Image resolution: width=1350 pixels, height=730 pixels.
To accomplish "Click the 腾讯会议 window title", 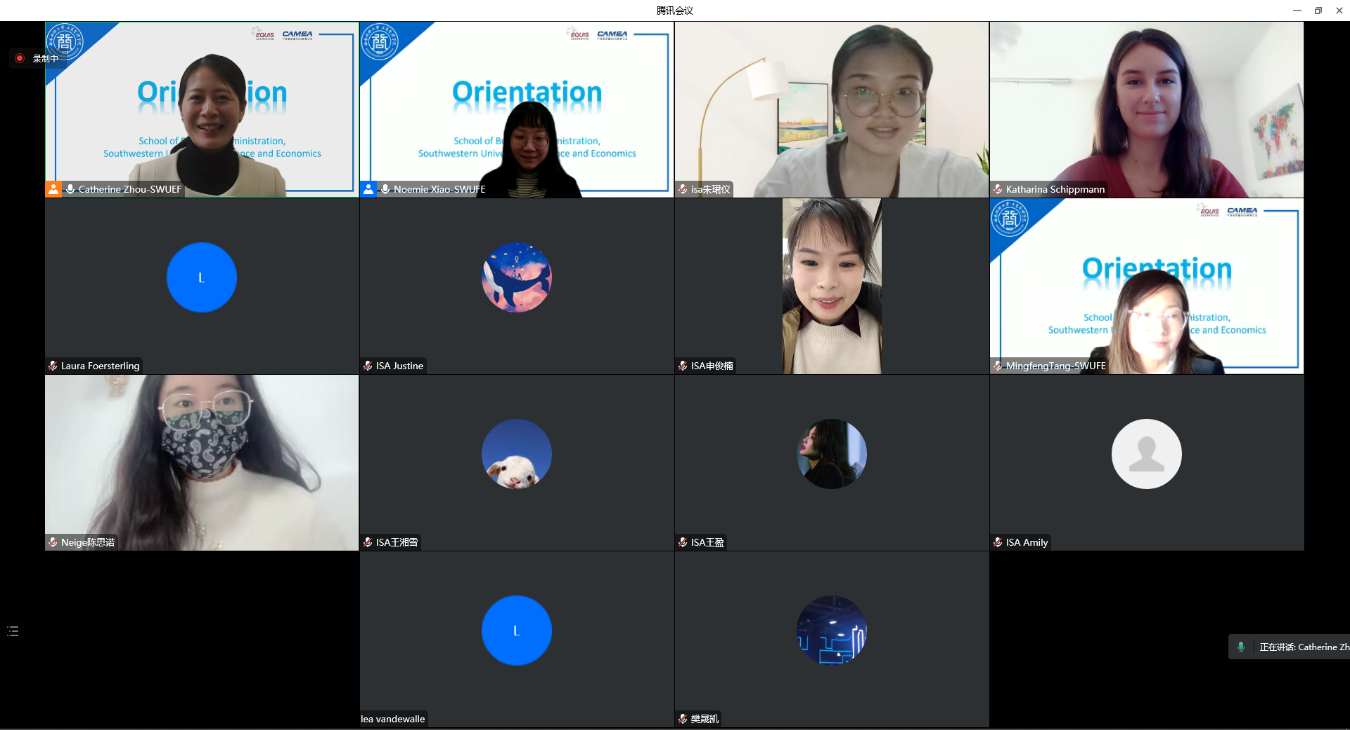I will (x=674, y=10).
